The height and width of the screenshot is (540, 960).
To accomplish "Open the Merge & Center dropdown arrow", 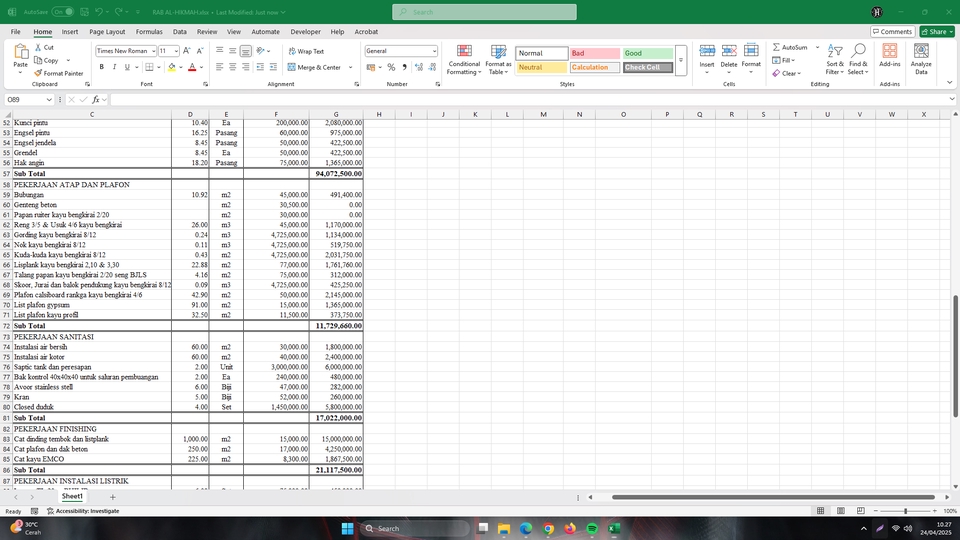I will pyautogui.click(x=350, y=67).
